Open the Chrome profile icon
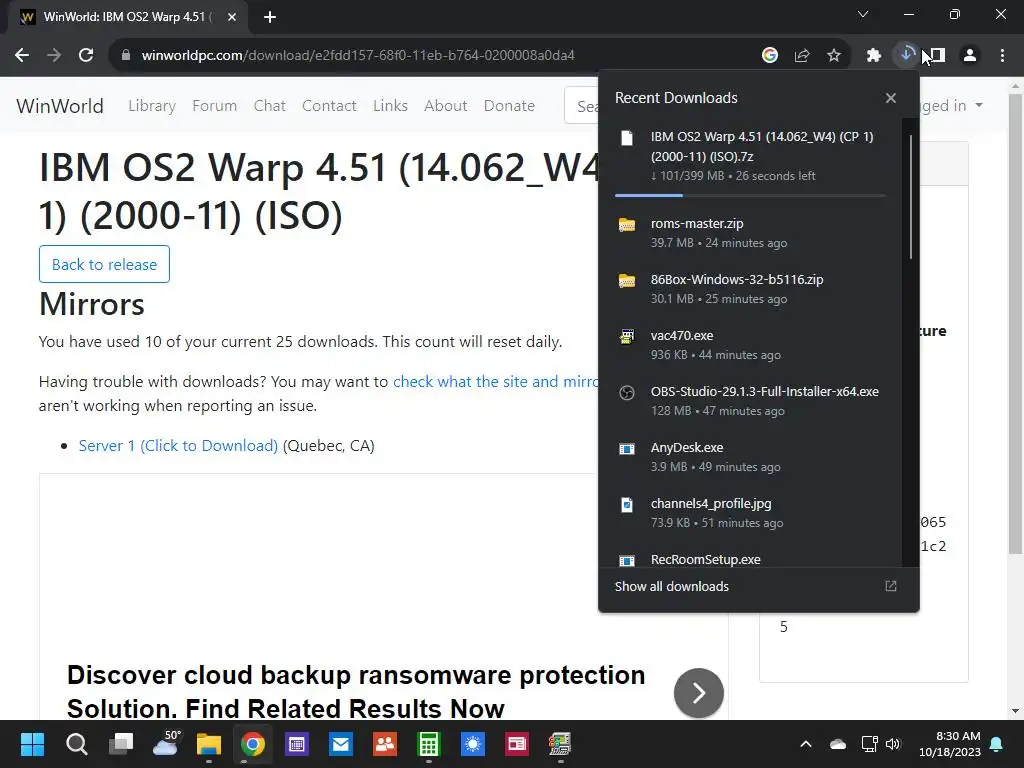Image resolution: width=1024 pixels, height=768 pixels. coord(970,56)
